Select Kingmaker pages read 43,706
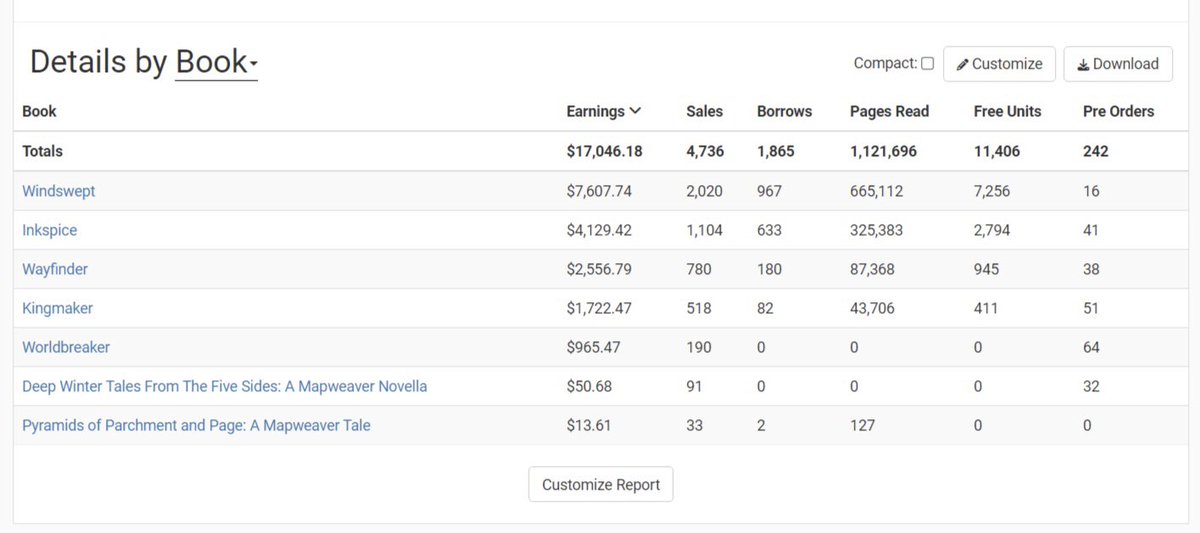The image size is (1200, 533). coord(872,308)
